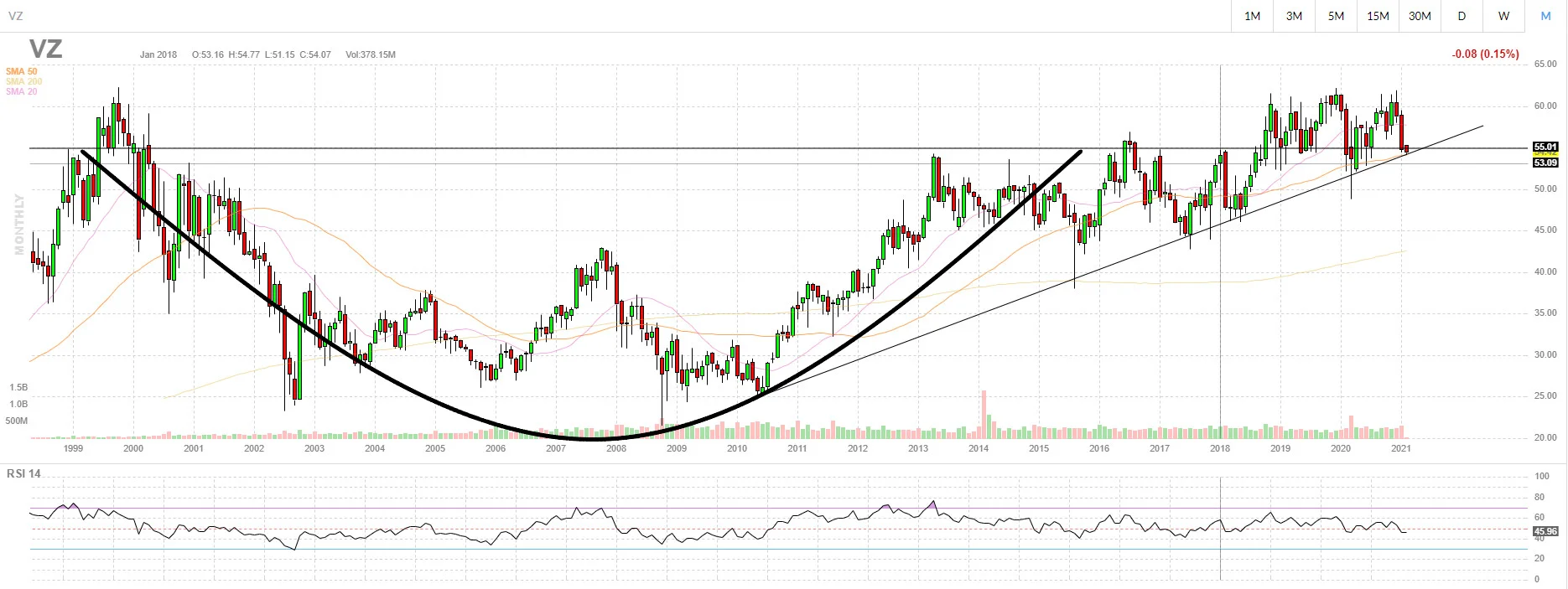Click the 2009 label on the time axis
The image size is (1568, 589).
pyautogui.click(x=677, y=448)
